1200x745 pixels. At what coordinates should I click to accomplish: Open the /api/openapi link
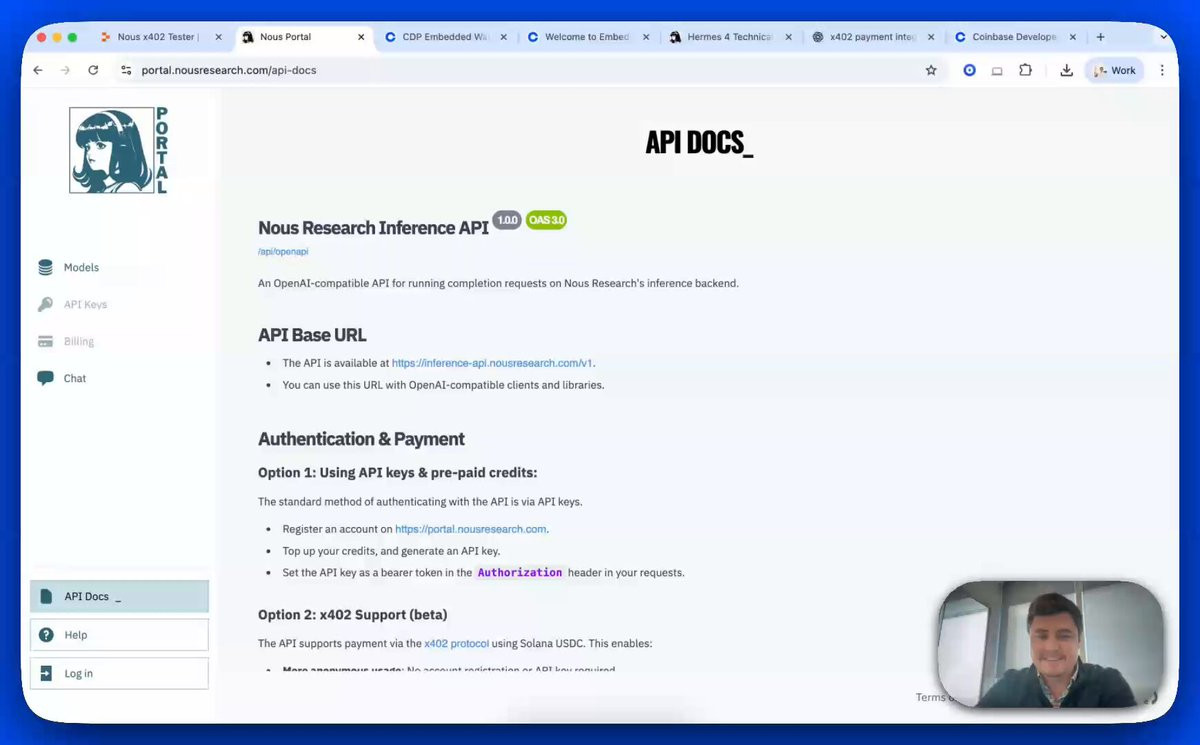[x=283, y=252]
